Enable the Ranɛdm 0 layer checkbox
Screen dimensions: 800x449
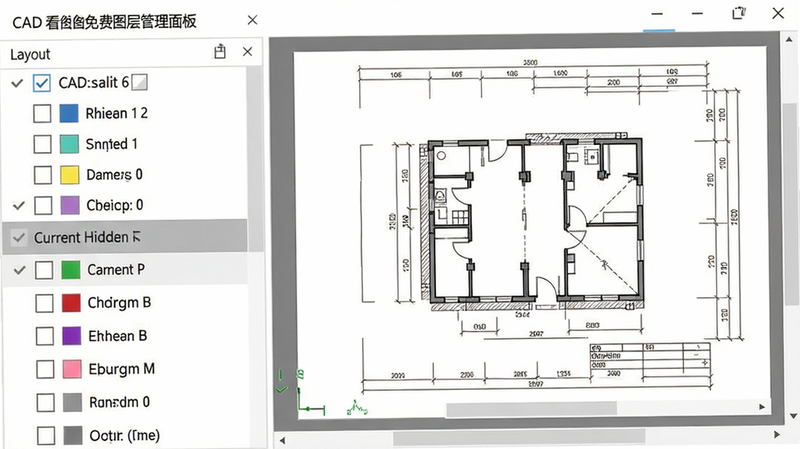coord(46,403)
